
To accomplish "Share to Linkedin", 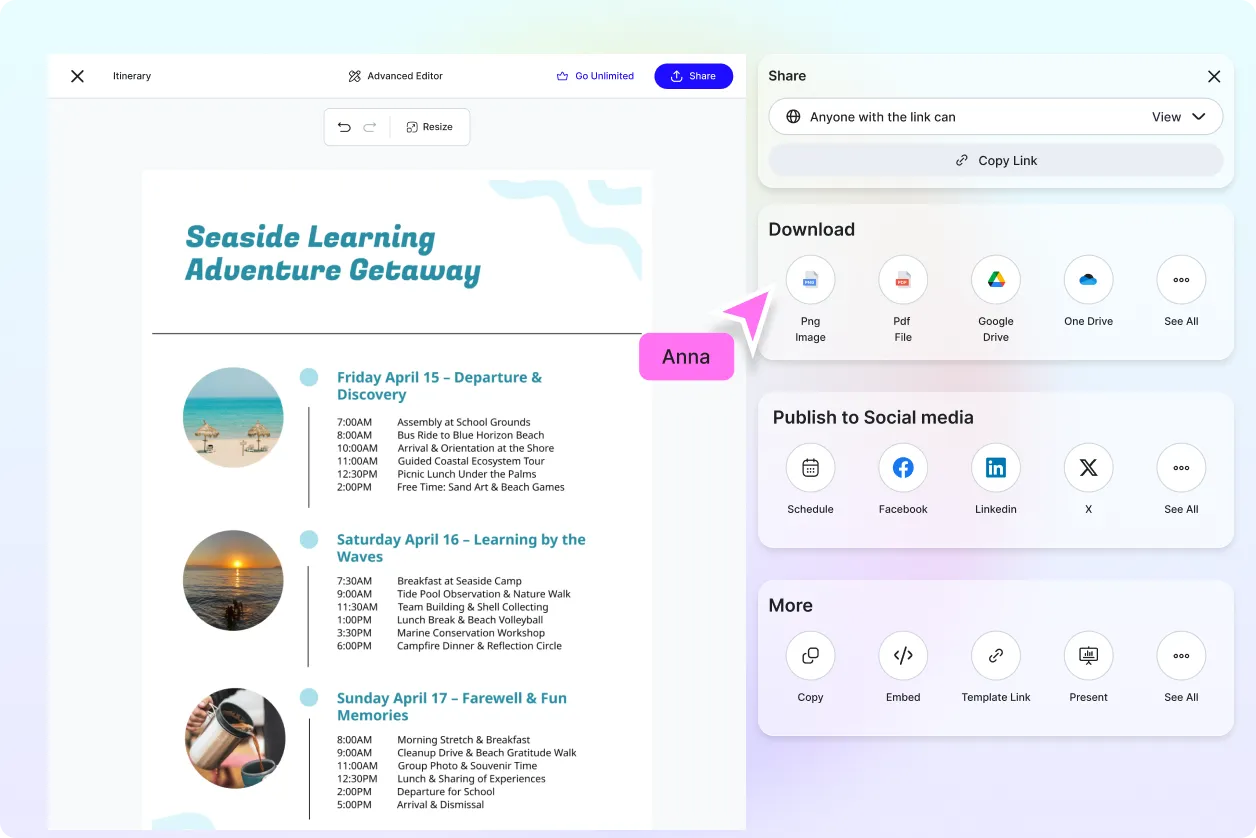I will (x=995, y=467).
